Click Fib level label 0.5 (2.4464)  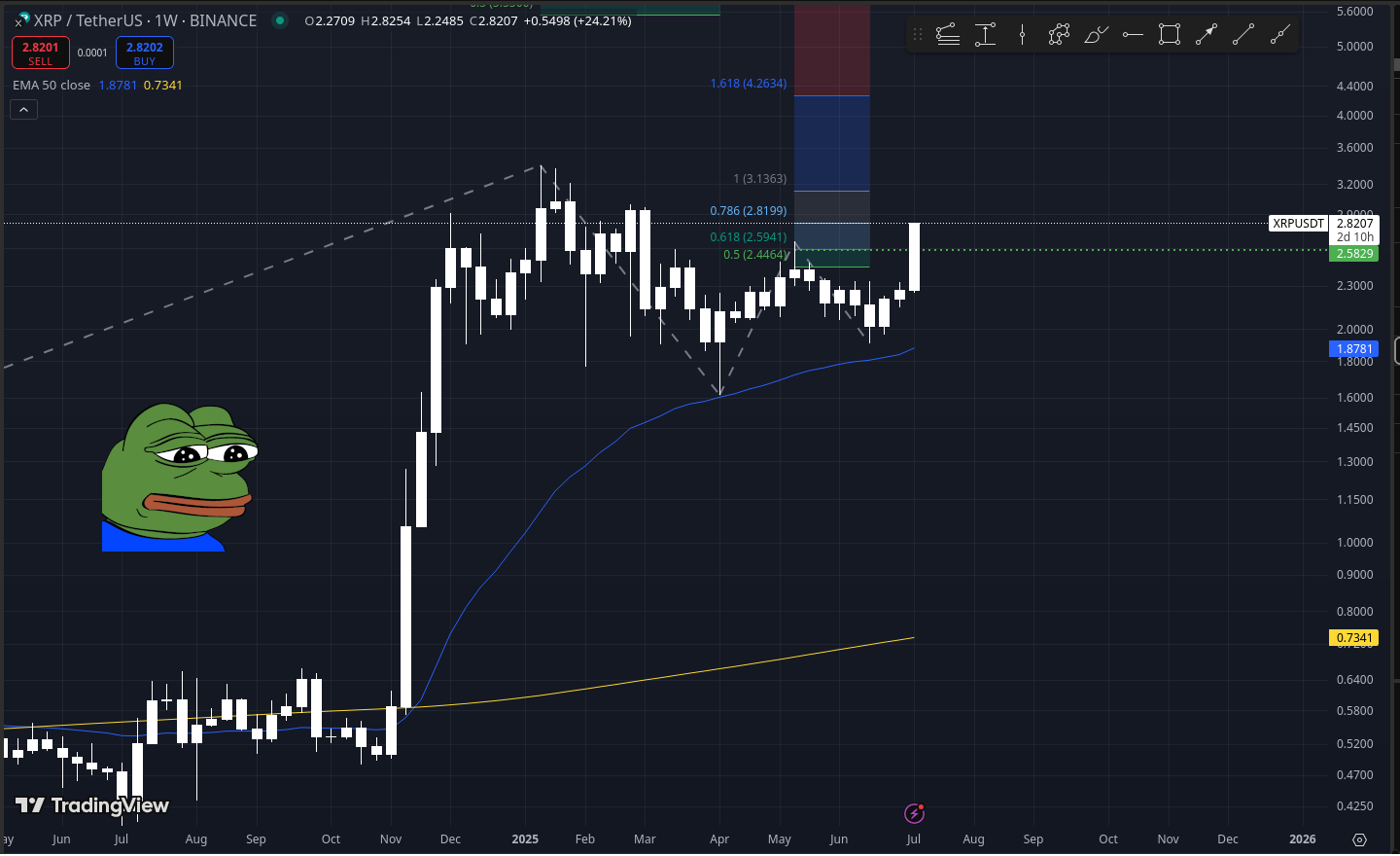click(756, 255)
